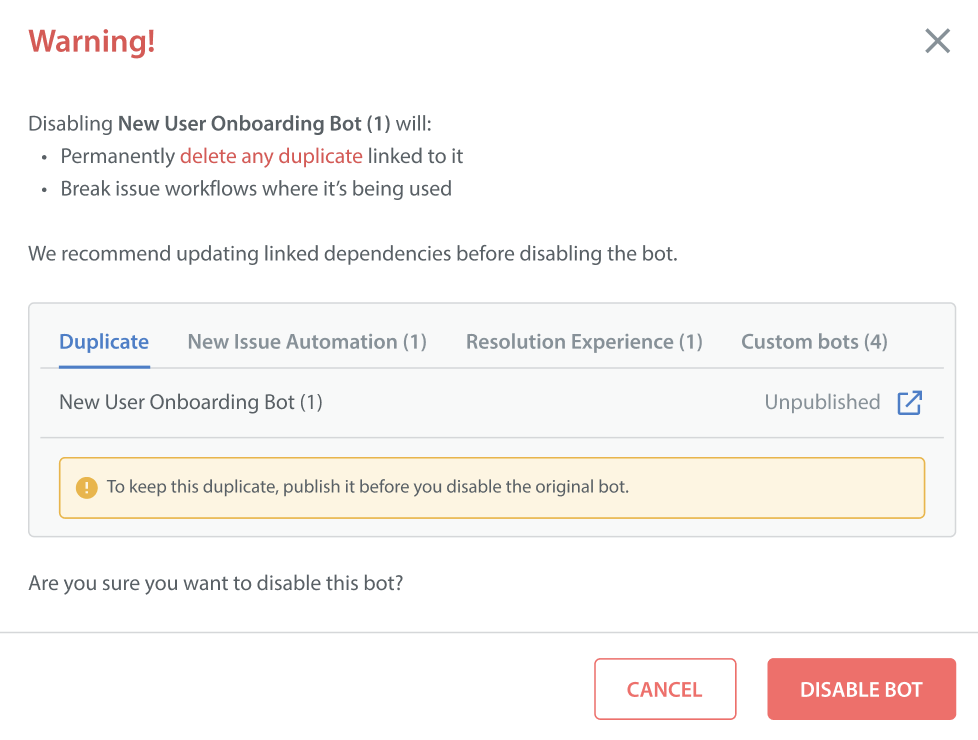Click the 'Are you sure' confirmation question
The width and height of the screenshot is (978, 740).
tap(216, 582)
